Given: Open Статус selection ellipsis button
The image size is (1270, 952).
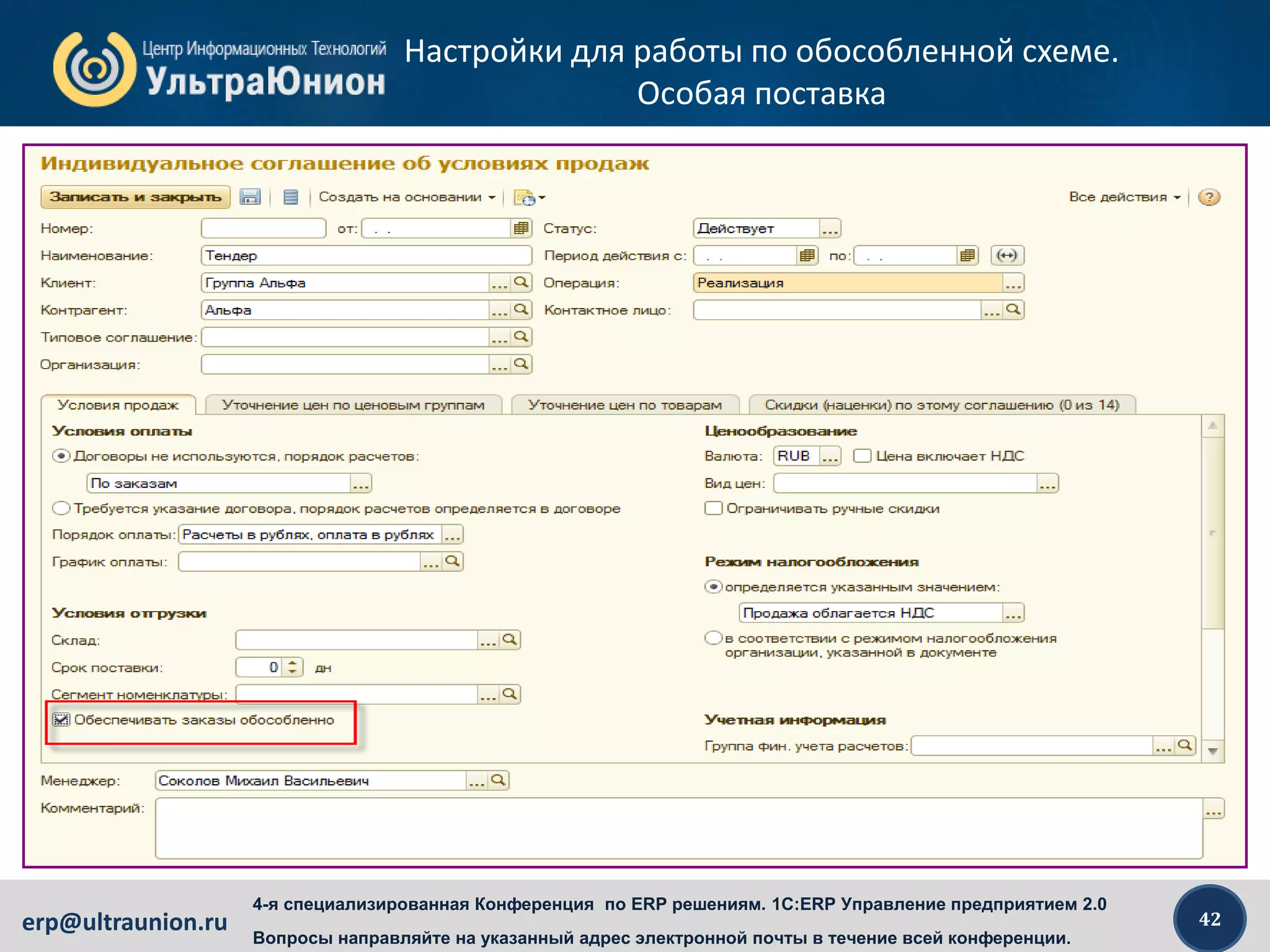Looking at the screenshot, I should (x=830, y=228).
